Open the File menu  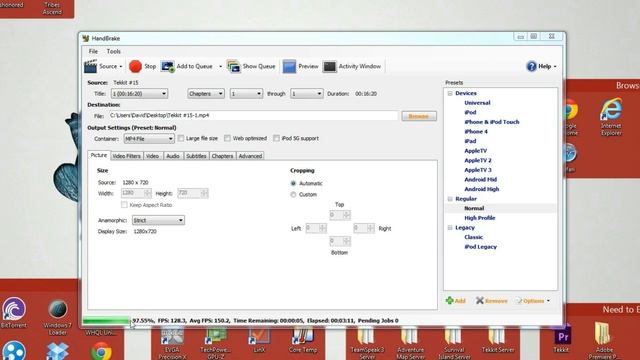(x=93, y=51)
